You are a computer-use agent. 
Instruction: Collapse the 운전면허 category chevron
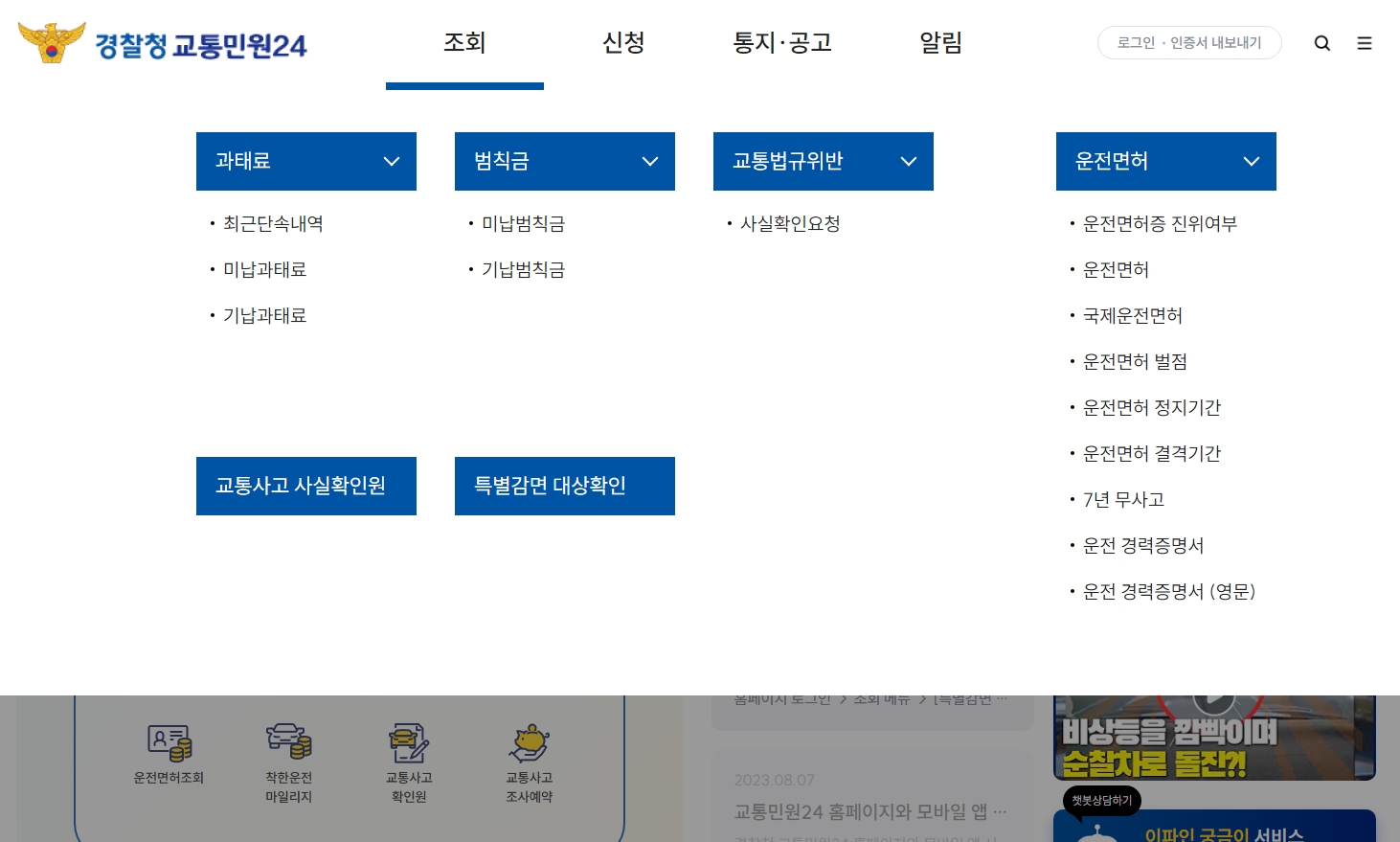[x=1252, y=161]
